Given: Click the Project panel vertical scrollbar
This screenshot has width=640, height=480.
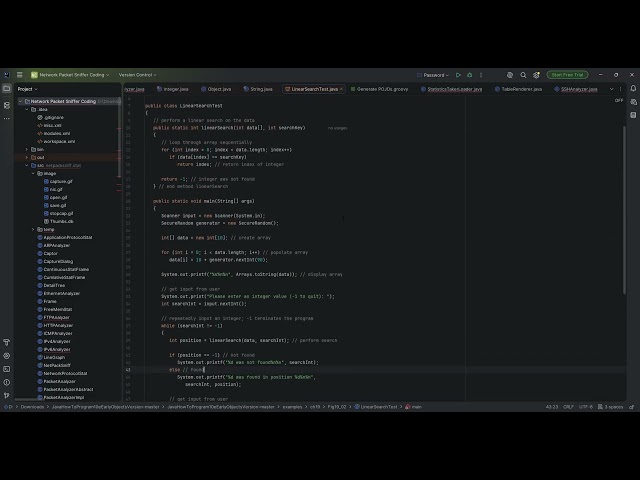Looking at the screenshot, I should click(119, 138).
